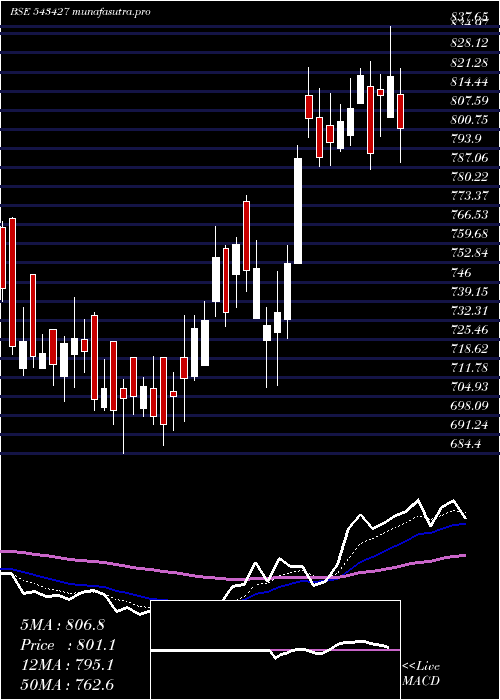500x700 pixels.
Task: Click the 773.37 price axis label
Action: 469,196
